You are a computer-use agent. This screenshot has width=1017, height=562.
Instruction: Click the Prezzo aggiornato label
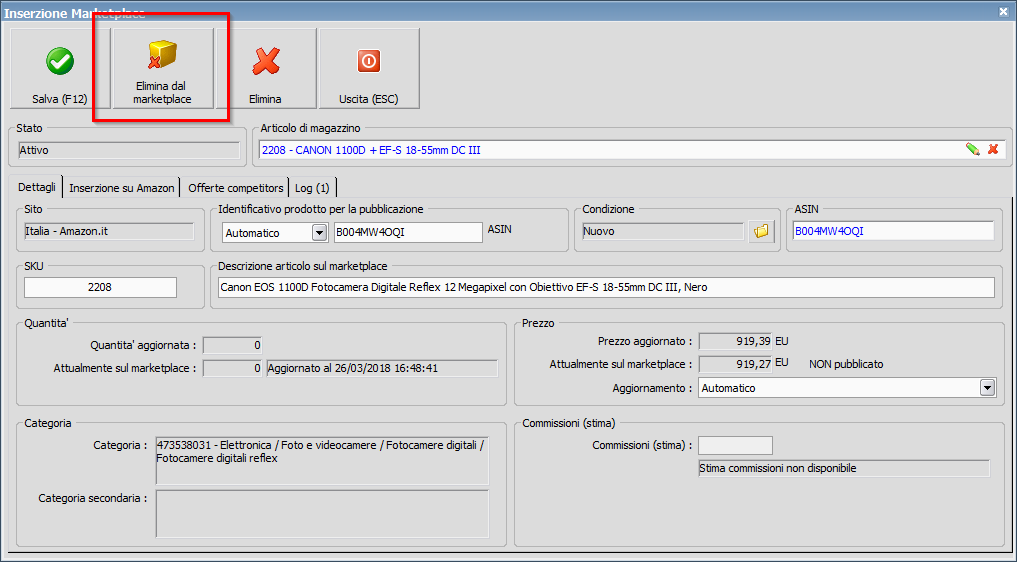click(645, 341)
